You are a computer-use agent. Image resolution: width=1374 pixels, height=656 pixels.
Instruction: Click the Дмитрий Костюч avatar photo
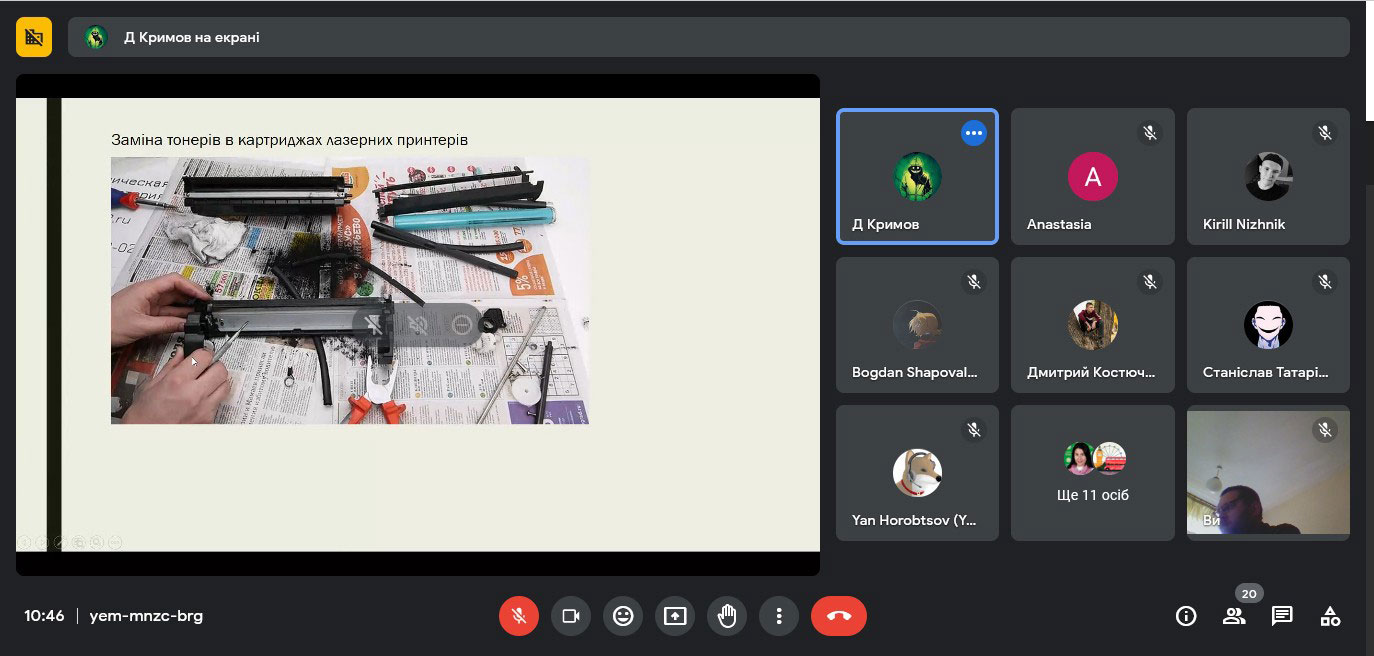[1093, 325]
